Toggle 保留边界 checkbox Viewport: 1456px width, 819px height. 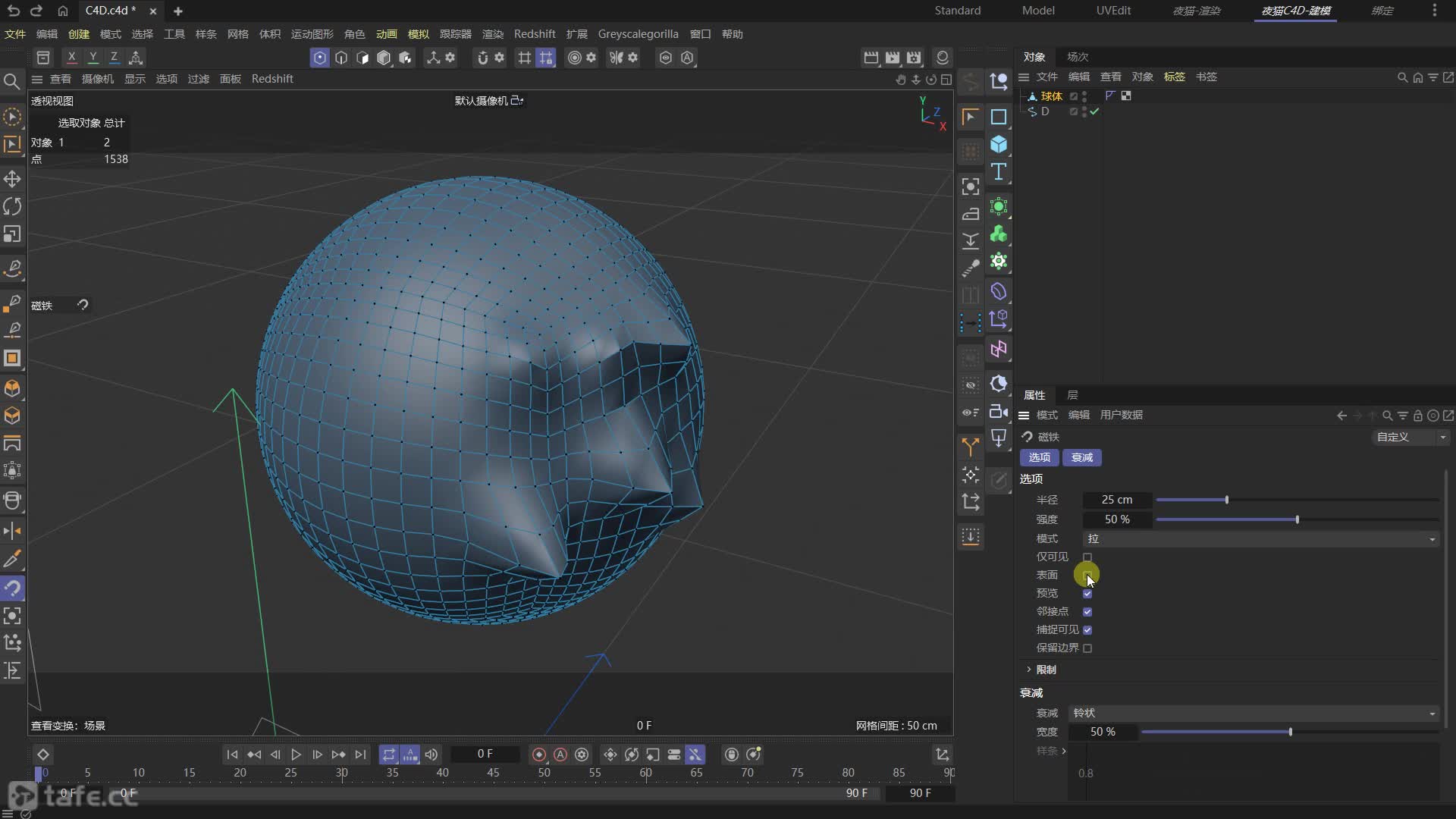click(1087, 648)
